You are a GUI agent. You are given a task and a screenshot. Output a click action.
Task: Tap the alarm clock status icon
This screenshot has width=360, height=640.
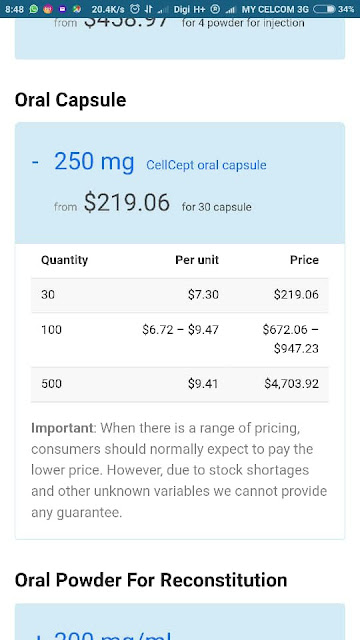click(x=135, y=9)
